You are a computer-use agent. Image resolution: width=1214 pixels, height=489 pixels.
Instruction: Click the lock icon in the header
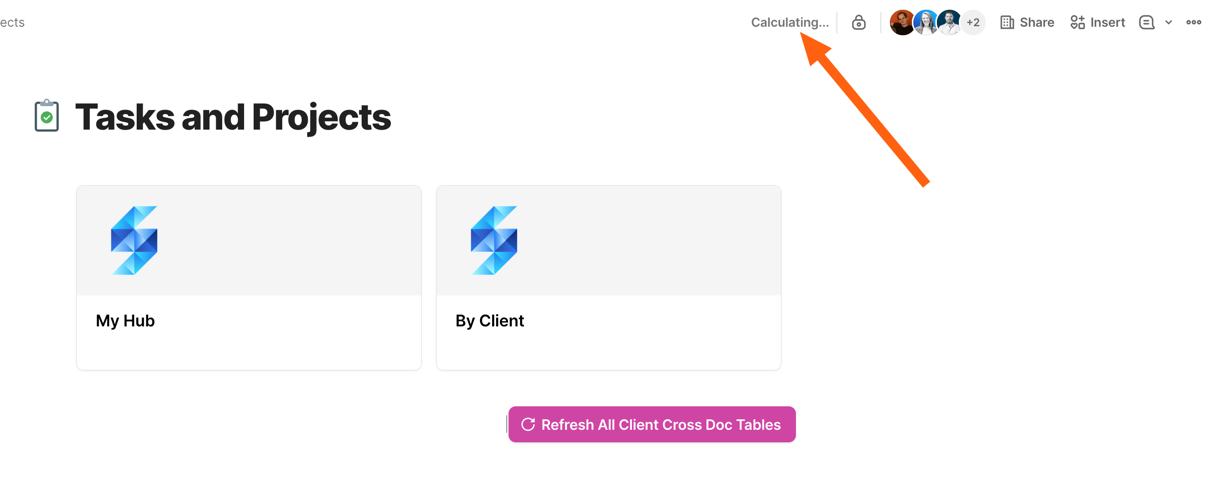(858, 22)
